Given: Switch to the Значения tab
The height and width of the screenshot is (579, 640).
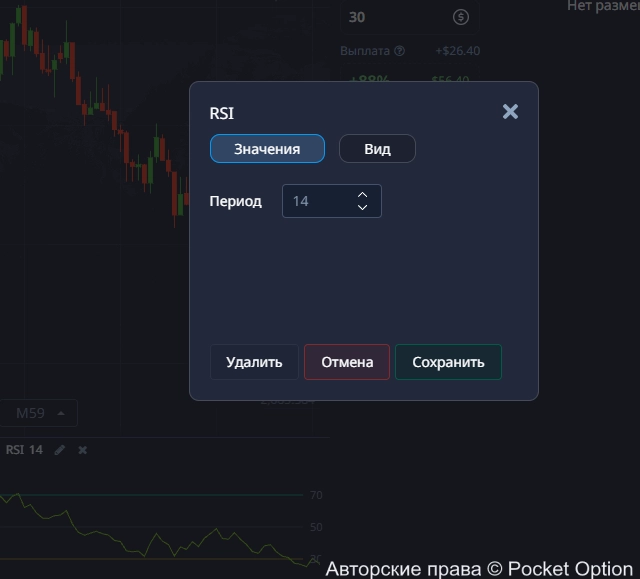Looking at the screenshot, I should pyautogui.click(x=267, y=149).
